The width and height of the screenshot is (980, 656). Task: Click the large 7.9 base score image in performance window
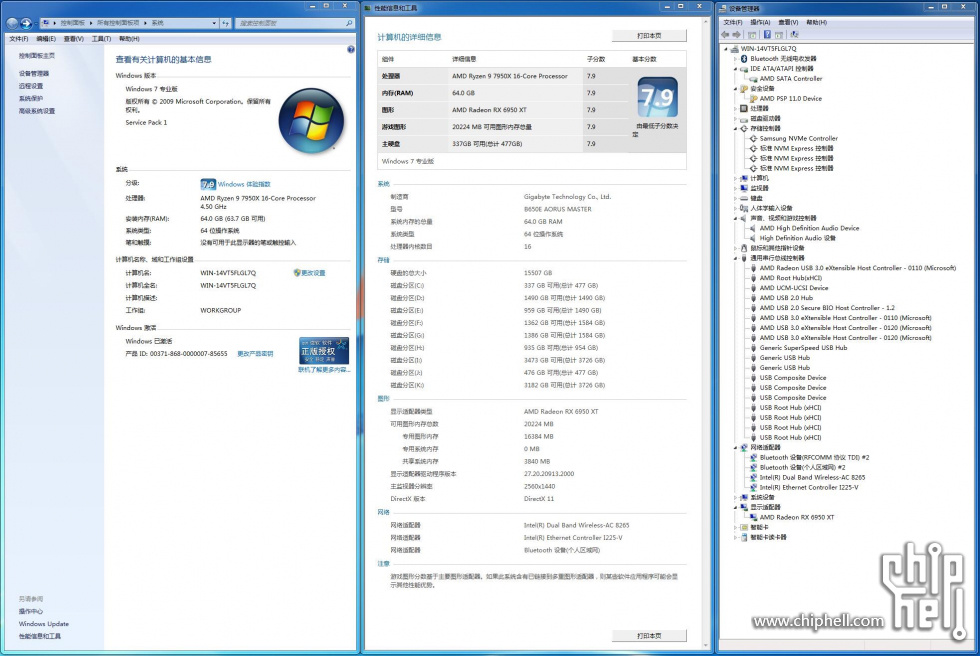pos(657,97)
